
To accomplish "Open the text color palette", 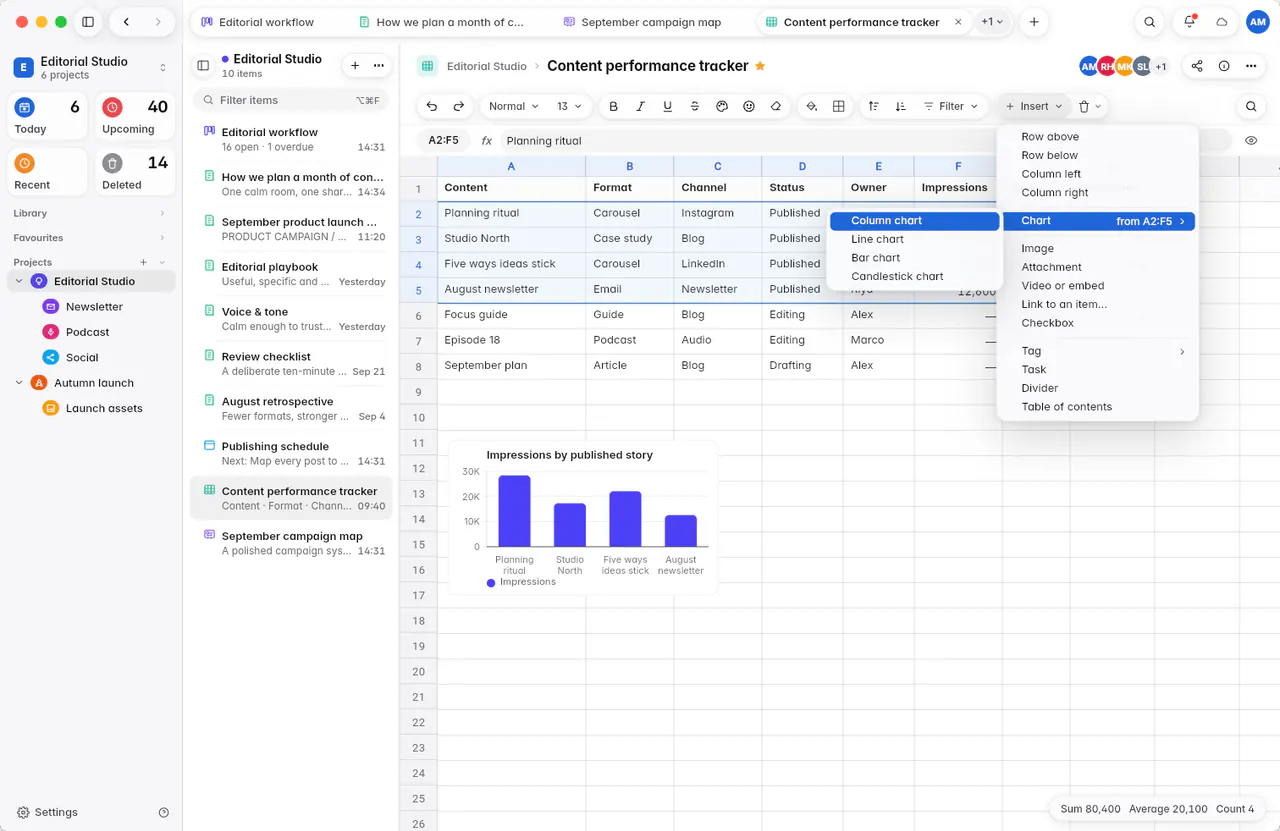I will [722, 106].
